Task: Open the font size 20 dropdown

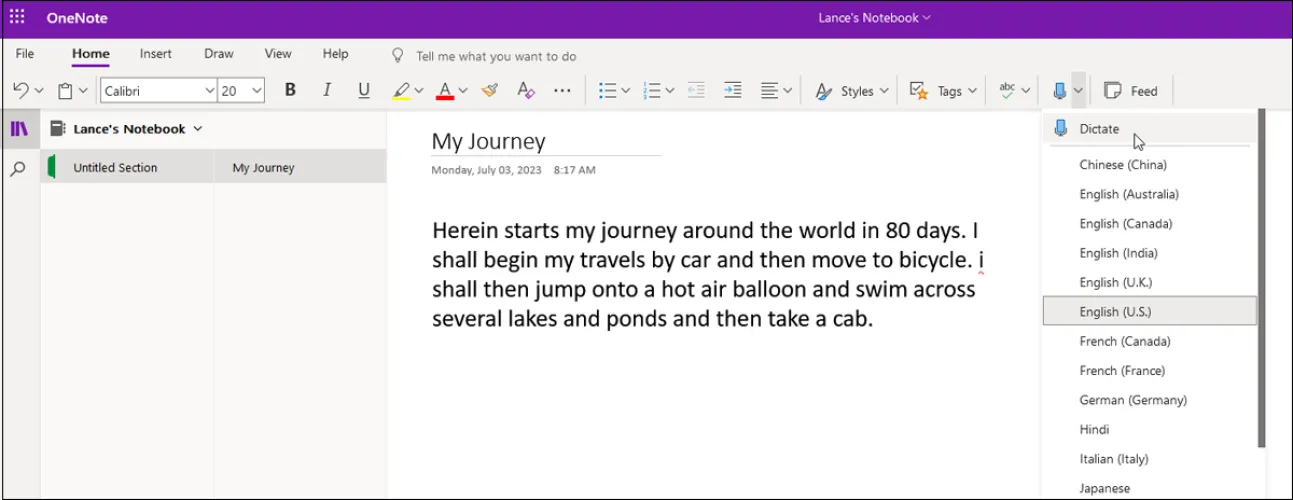Action: [257, 91]
